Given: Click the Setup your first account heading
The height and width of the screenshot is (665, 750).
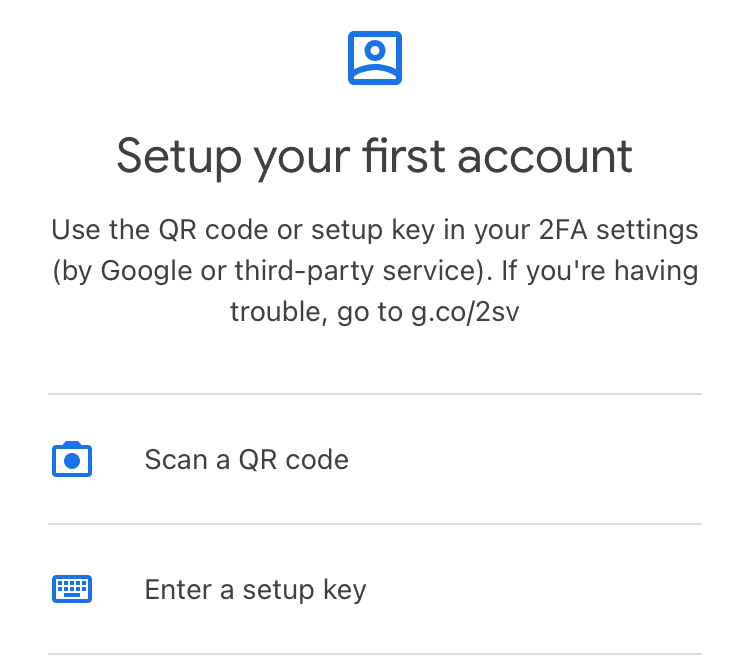Looking at the screenshot, I should click(375, 156).
